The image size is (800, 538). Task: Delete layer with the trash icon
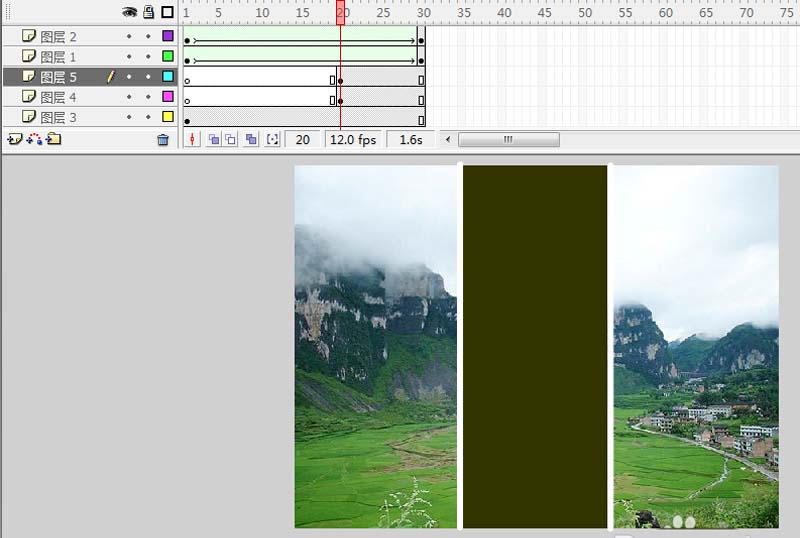coord(163,139)
